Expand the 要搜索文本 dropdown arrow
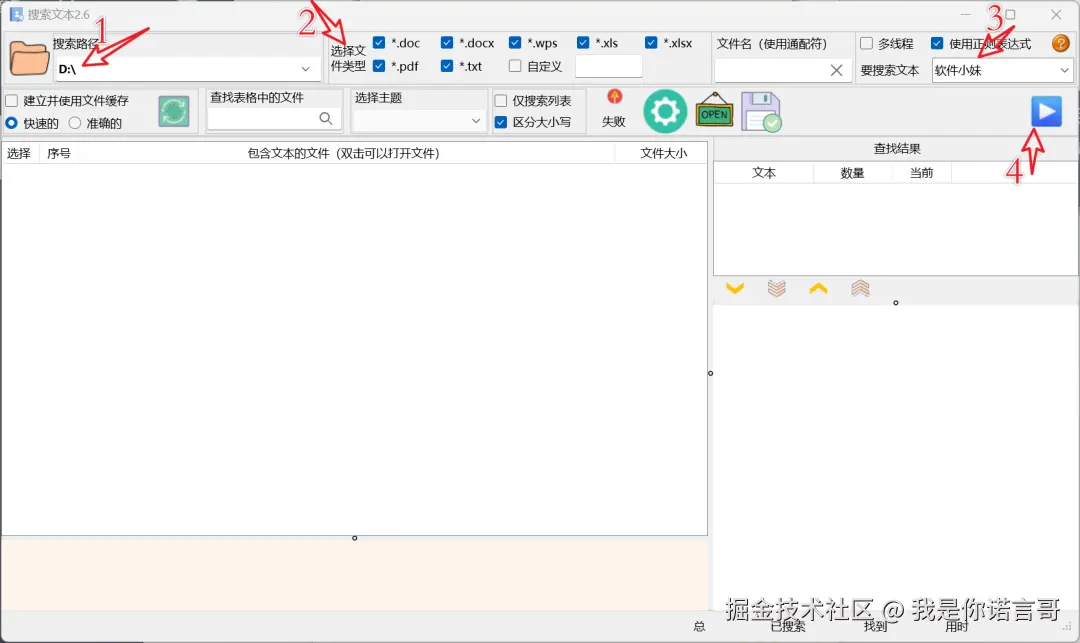This screenshot has width=1080, height=643. [x=1064, y=70]
